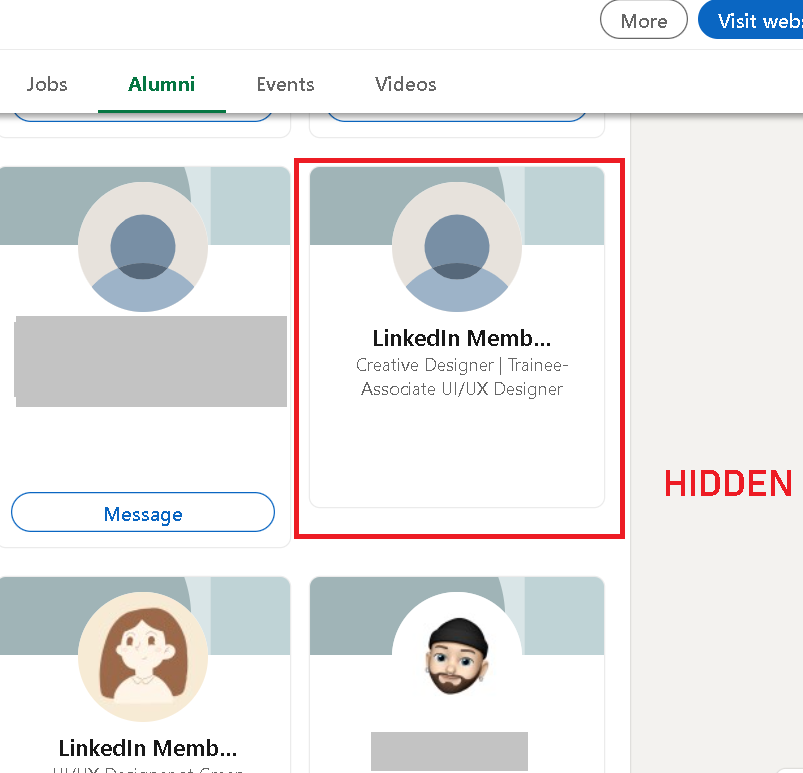Click LinkedIn Member name of Creative Designer card

click(462, 338)
